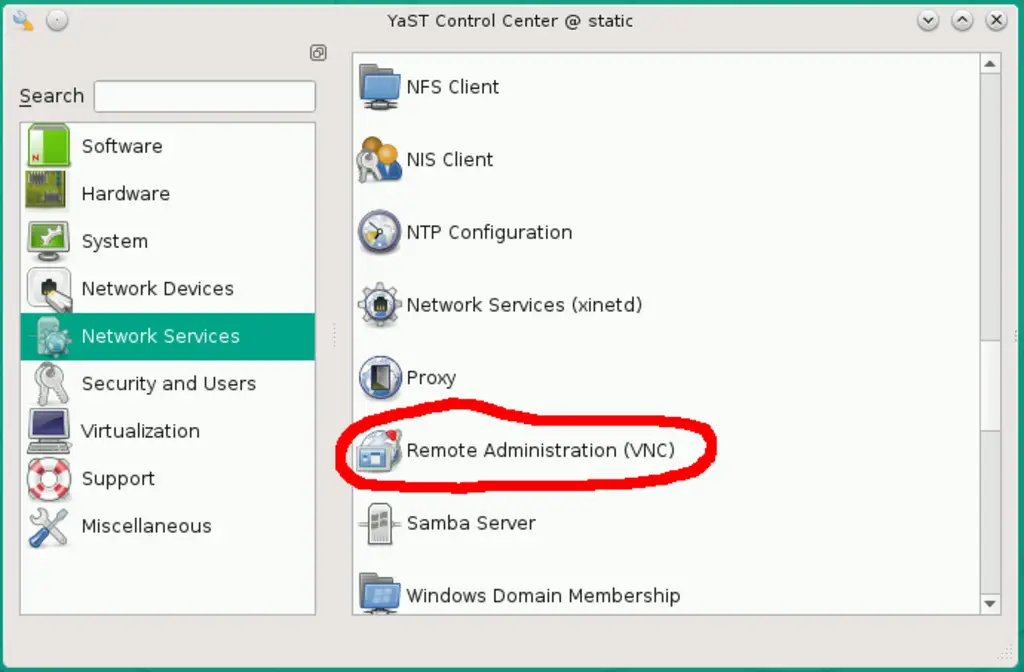
Task: Open the Software category icon
Action: click(48, 145)
